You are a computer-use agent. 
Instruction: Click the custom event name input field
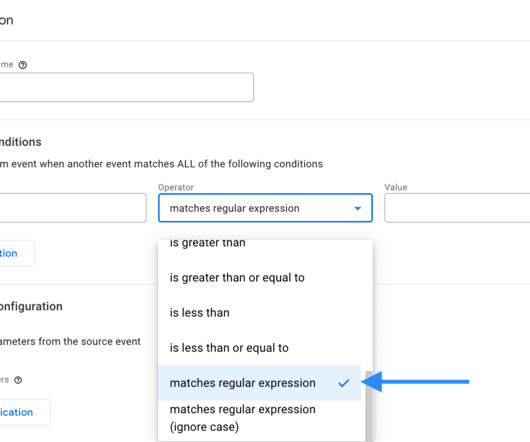click(126, 87)
